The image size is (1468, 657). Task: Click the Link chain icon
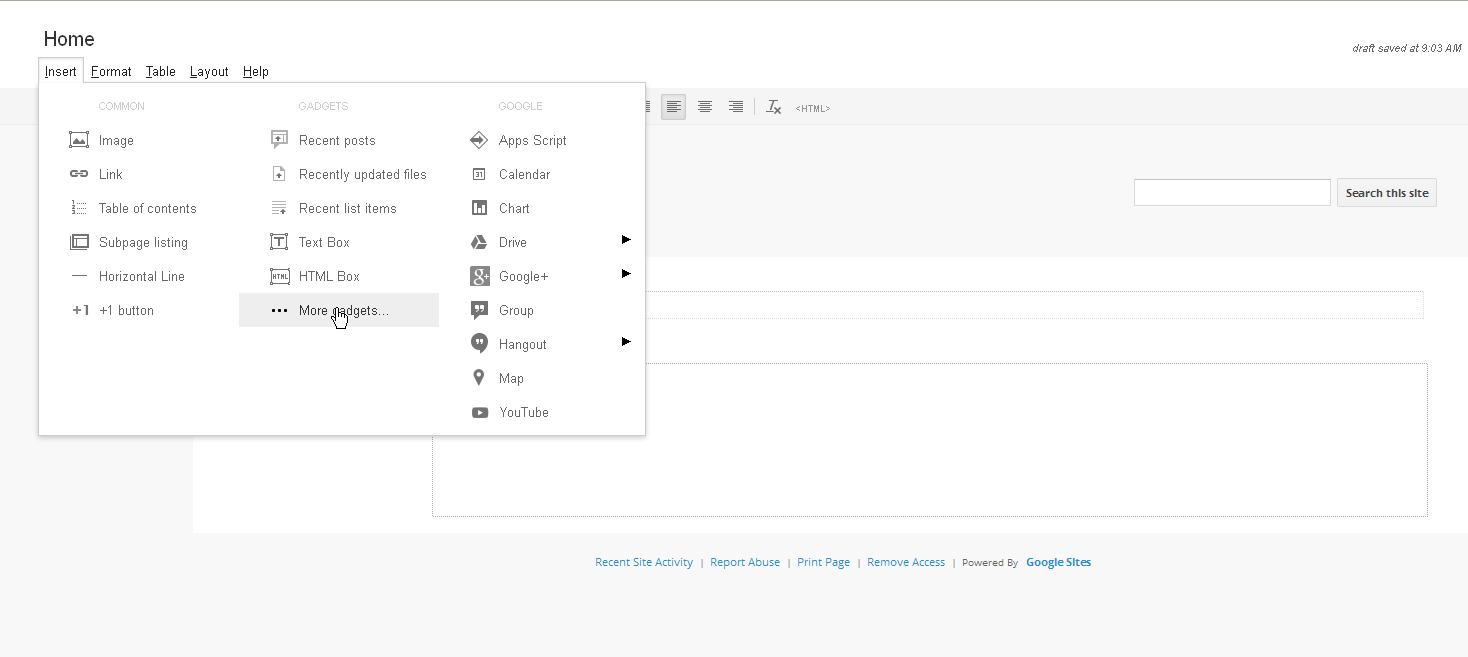(x=79, y=174)
